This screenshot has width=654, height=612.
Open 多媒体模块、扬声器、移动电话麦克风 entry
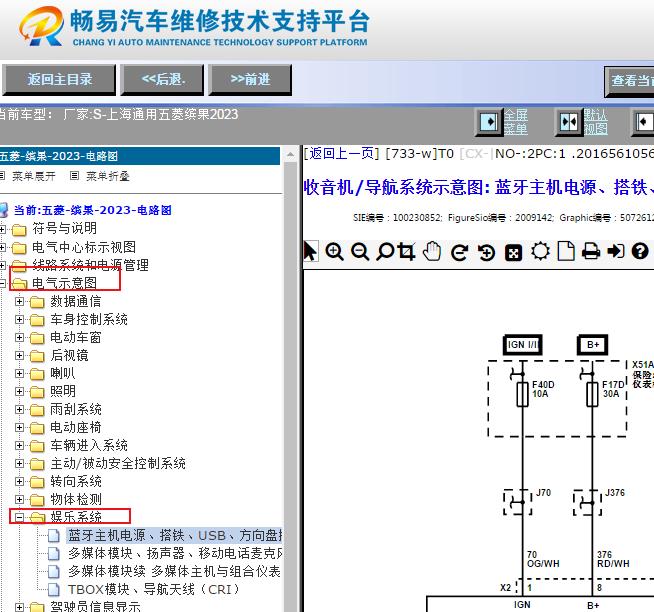[x=175, y=554]
